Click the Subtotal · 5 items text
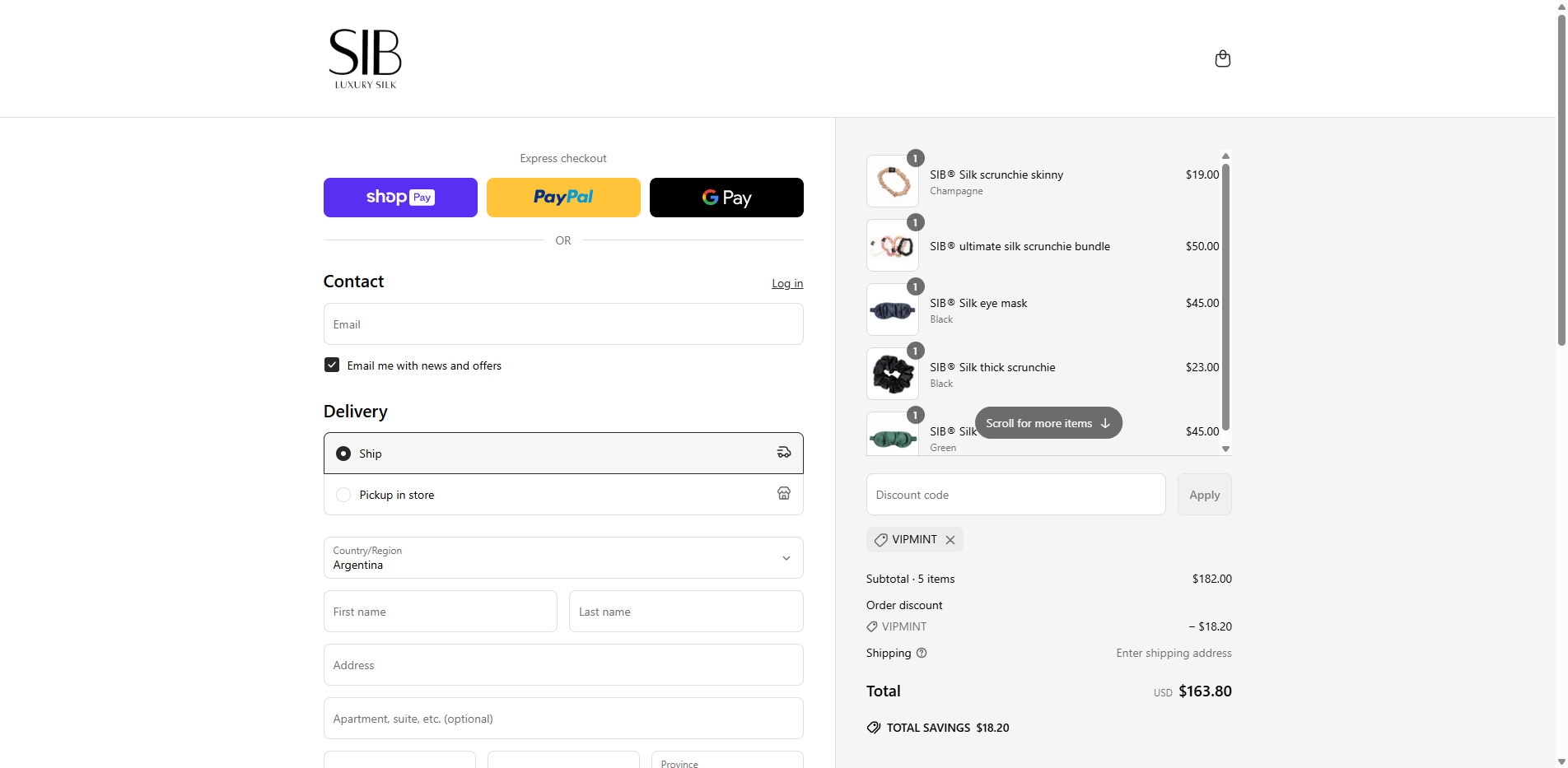The width and height of the screenshot is (1568, 768). tap(910, 579)
